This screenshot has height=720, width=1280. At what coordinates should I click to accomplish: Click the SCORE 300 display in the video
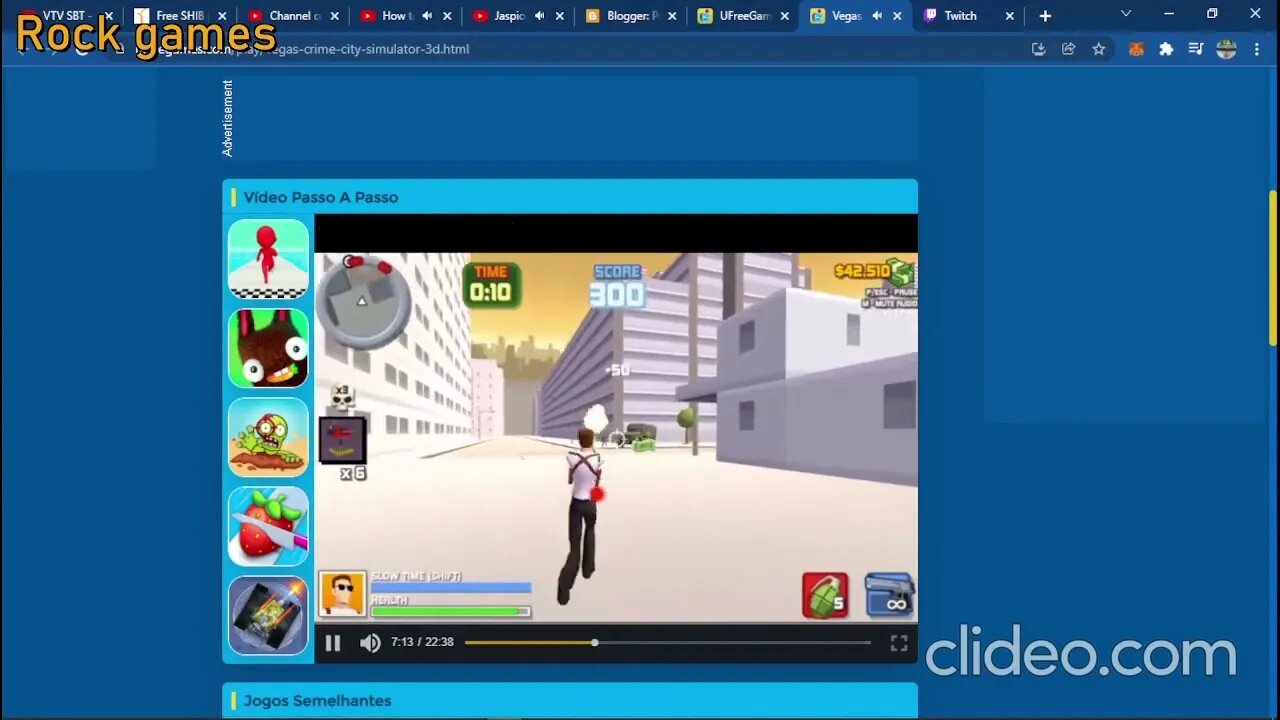coord(617,286)
